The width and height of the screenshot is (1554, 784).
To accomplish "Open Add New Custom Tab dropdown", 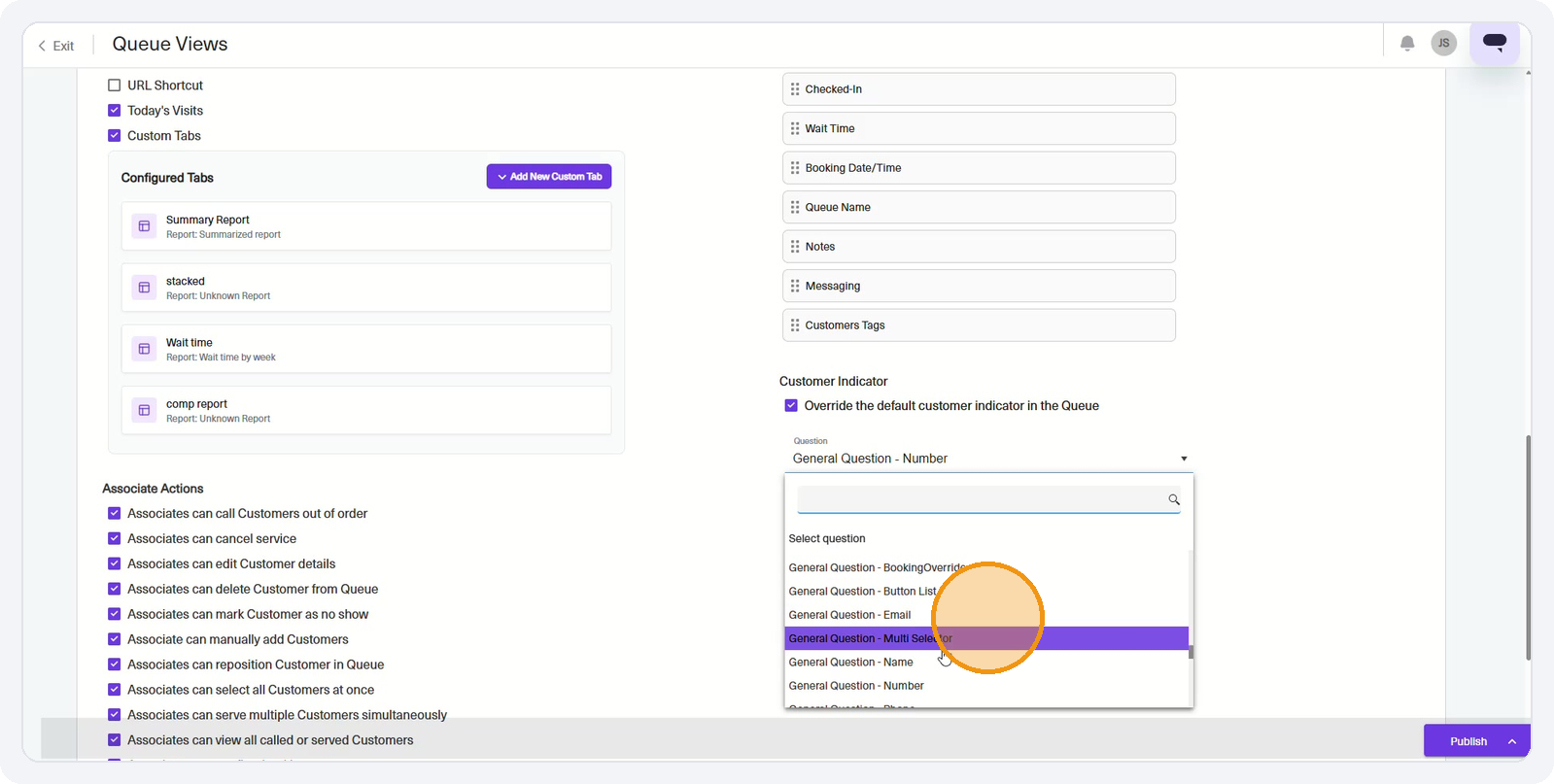I will (549, 177).
